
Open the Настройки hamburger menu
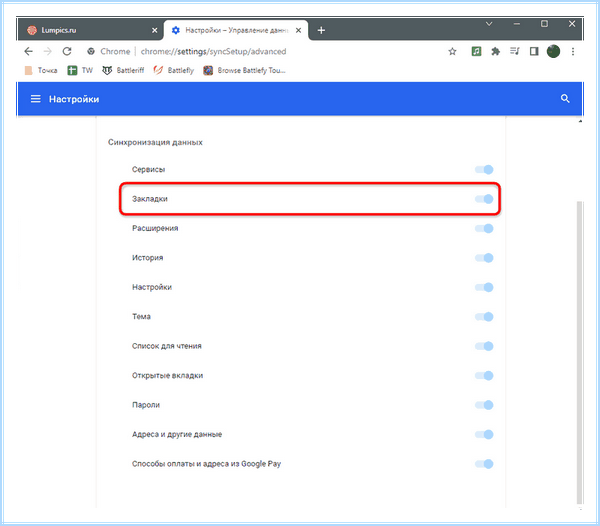point(36,99)
